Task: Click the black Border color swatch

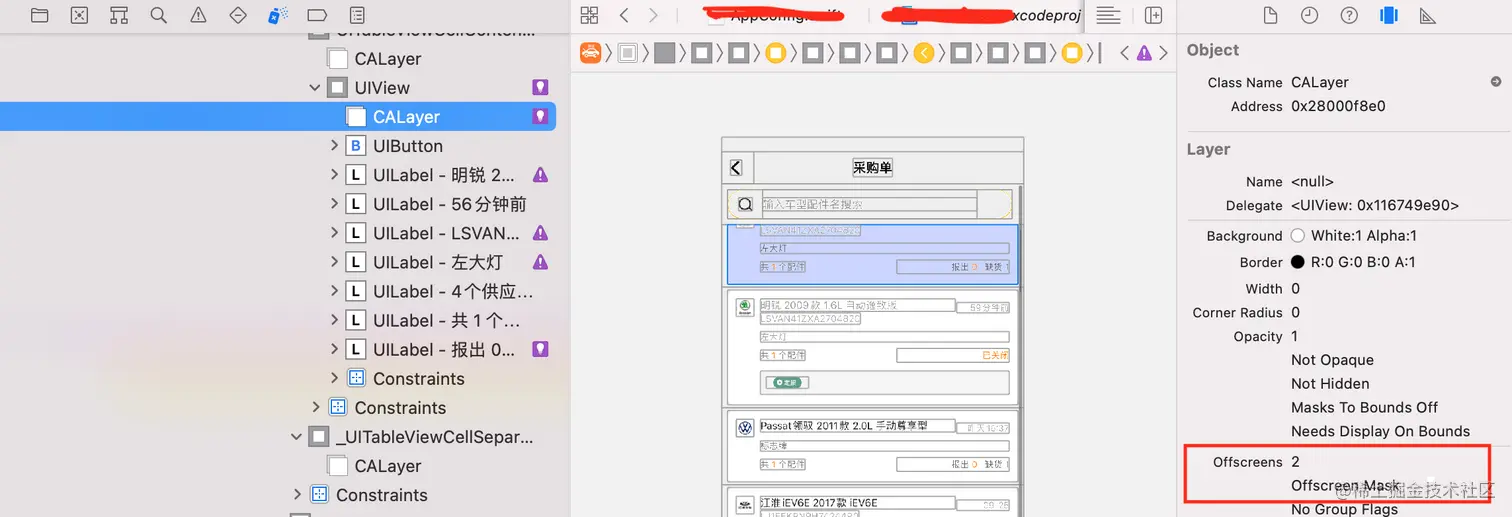Action: click(1298, 262)
